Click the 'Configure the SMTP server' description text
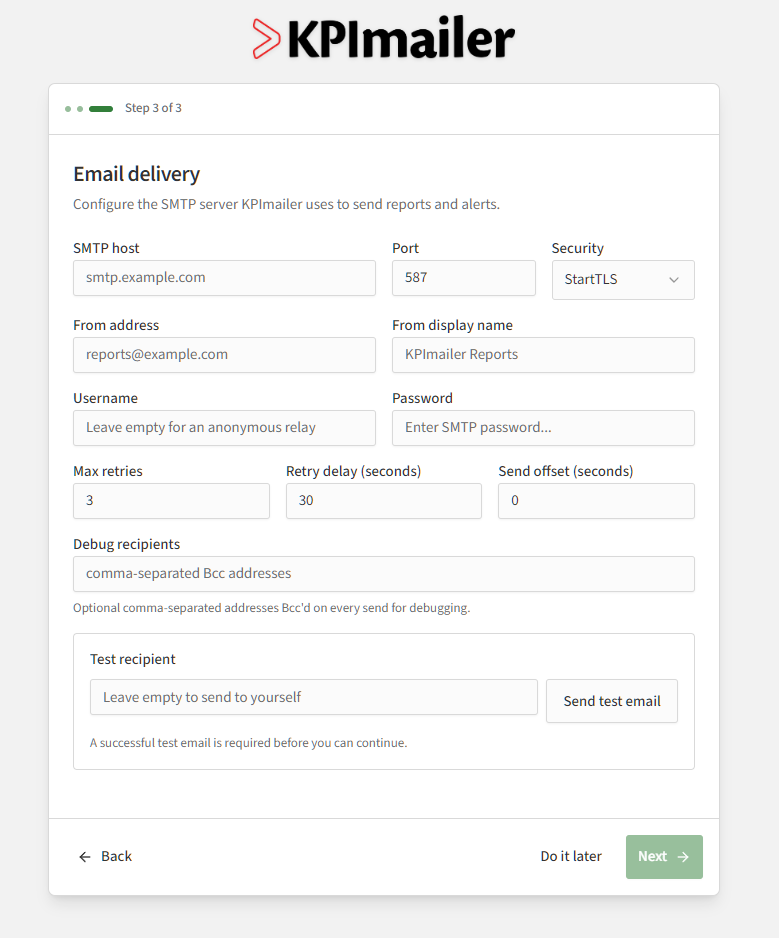Image resolution: width=779 pixels, height=938 pixels. click(x=286, y=204)
